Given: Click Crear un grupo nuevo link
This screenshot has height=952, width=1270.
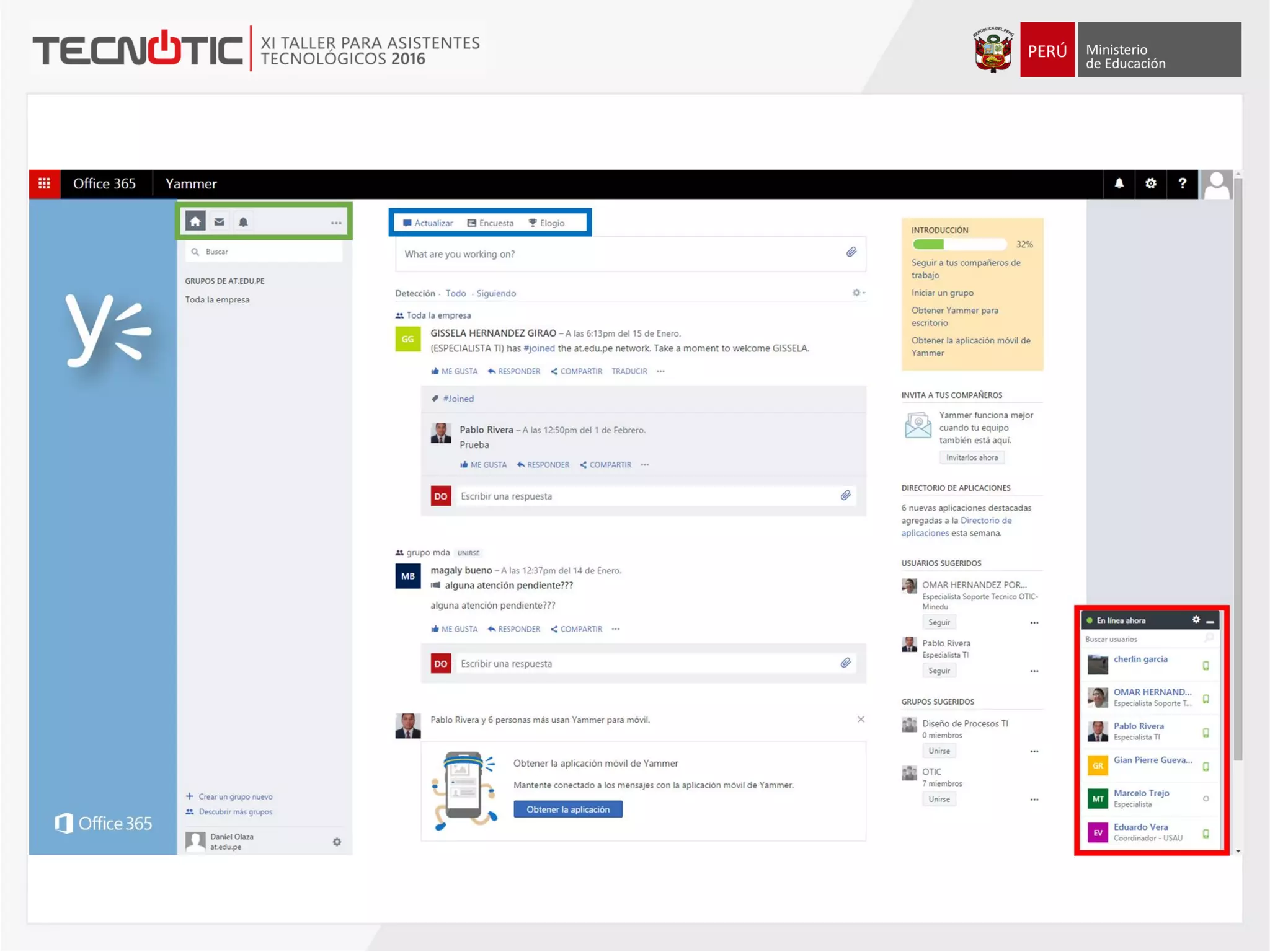Looking at the screenshot, I should pos(235,797).
